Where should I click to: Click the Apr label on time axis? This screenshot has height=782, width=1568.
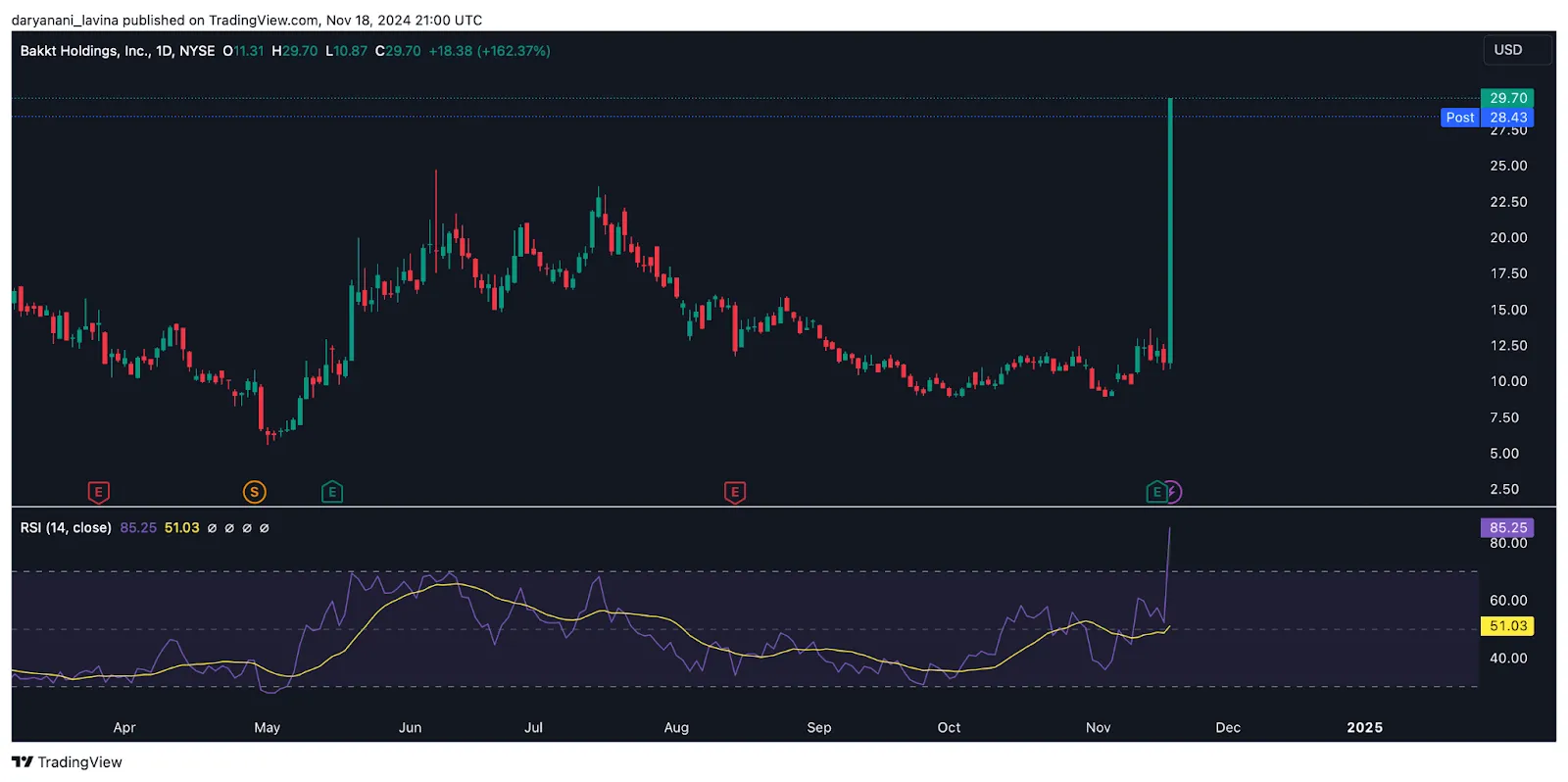click(x=124, y=727)
